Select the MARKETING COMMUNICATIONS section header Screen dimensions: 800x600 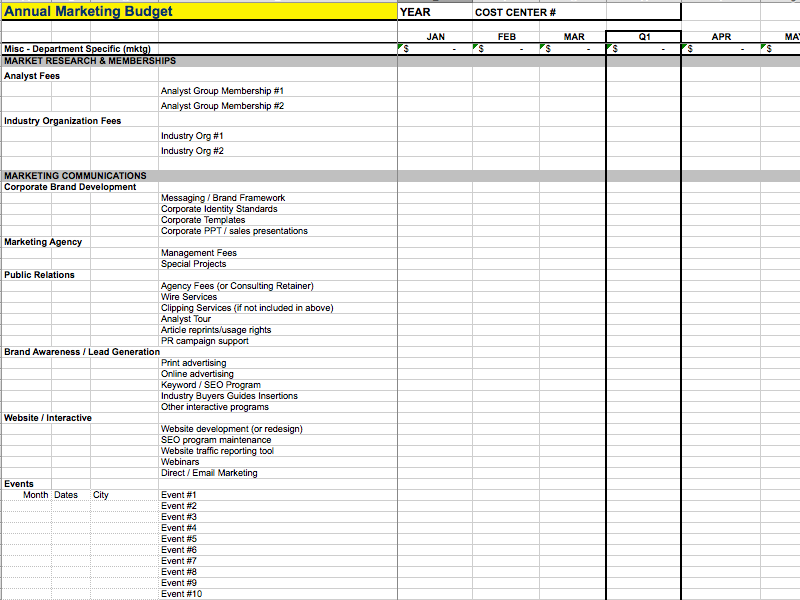[75, 176]
